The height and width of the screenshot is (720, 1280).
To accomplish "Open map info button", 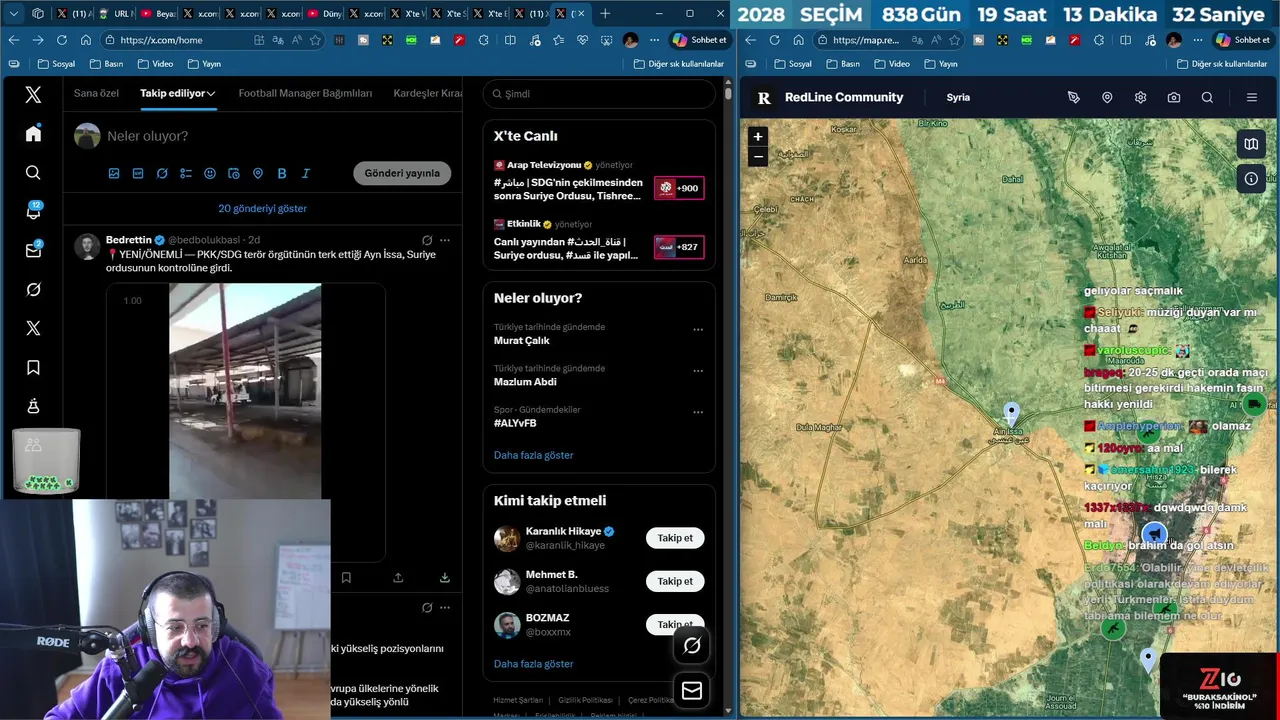I will (x=1251, y=179).
